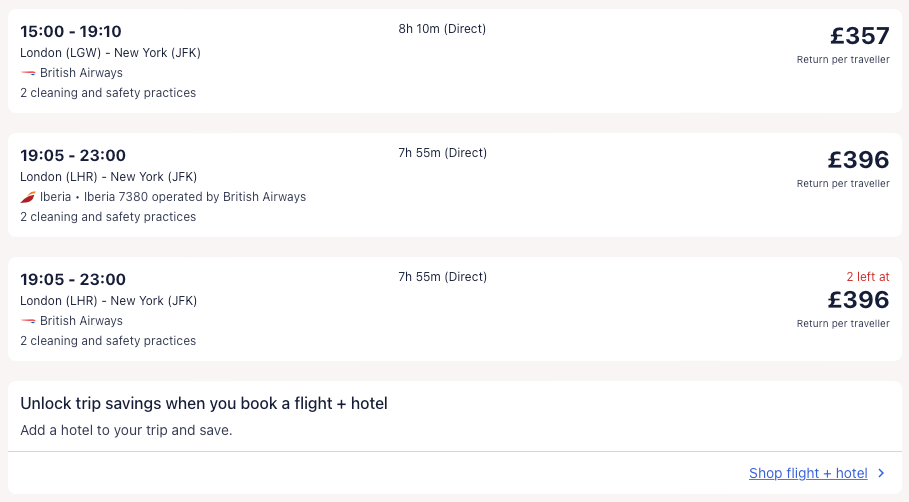
Task: Open cleaning and safety practices for the £357 flight
Action: [108, 93]
